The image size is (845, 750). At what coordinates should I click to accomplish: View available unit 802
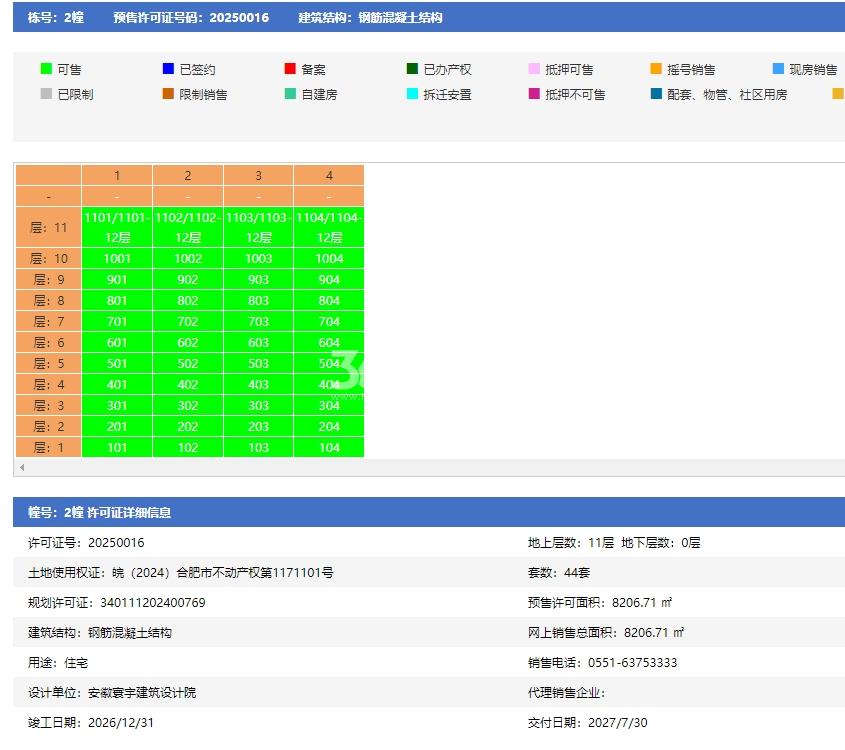(x=188, y=301)
